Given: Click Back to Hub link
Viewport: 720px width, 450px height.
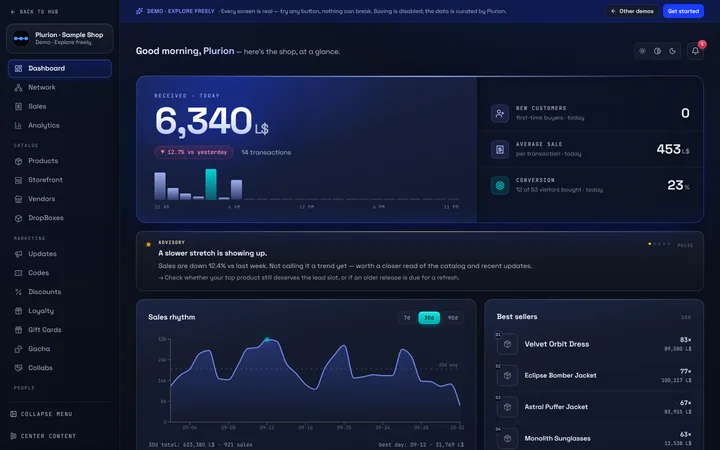Looking at the screenshot, I should (34, 12).
